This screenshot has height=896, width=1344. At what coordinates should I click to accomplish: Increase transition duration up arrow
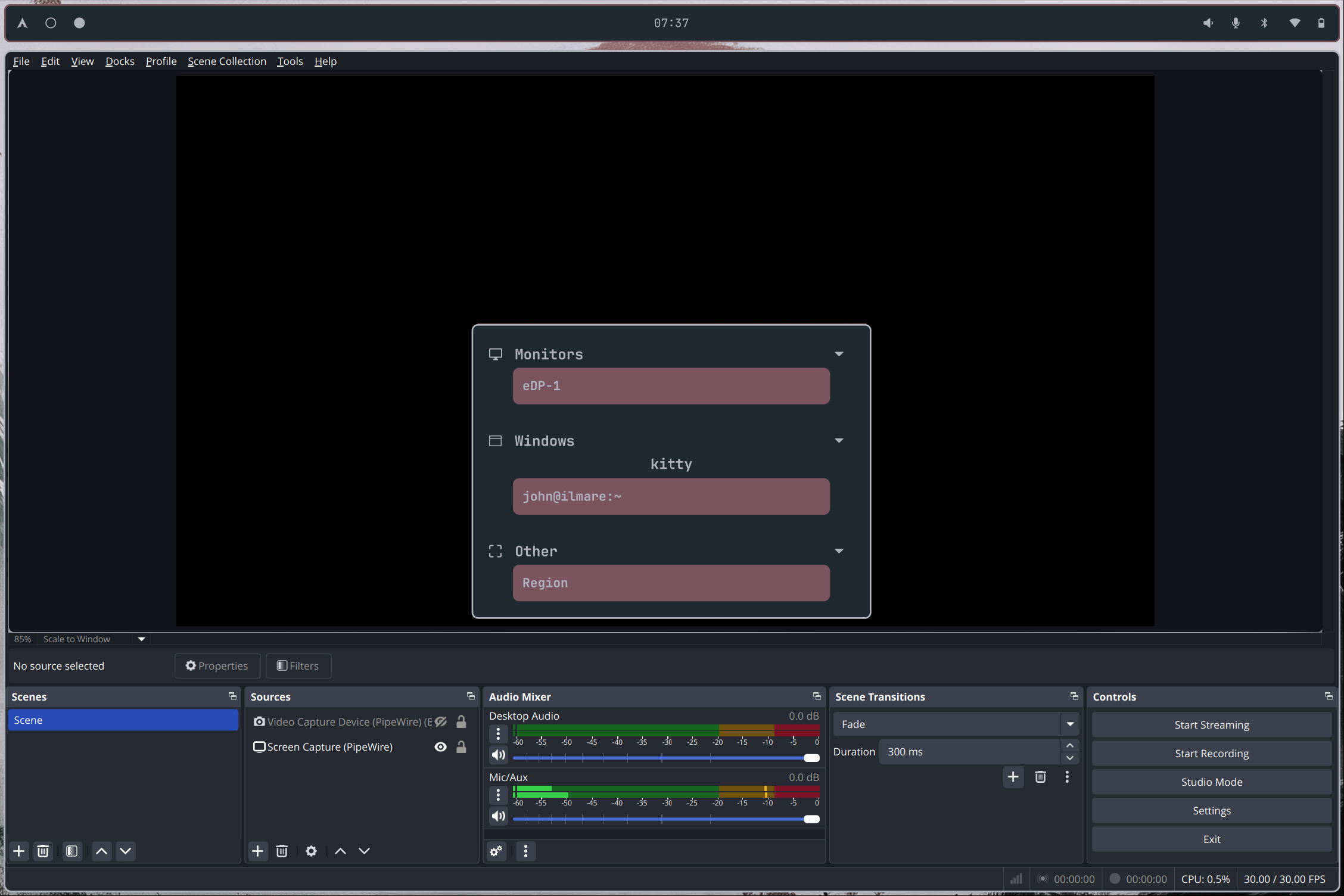coord(1070,746)
